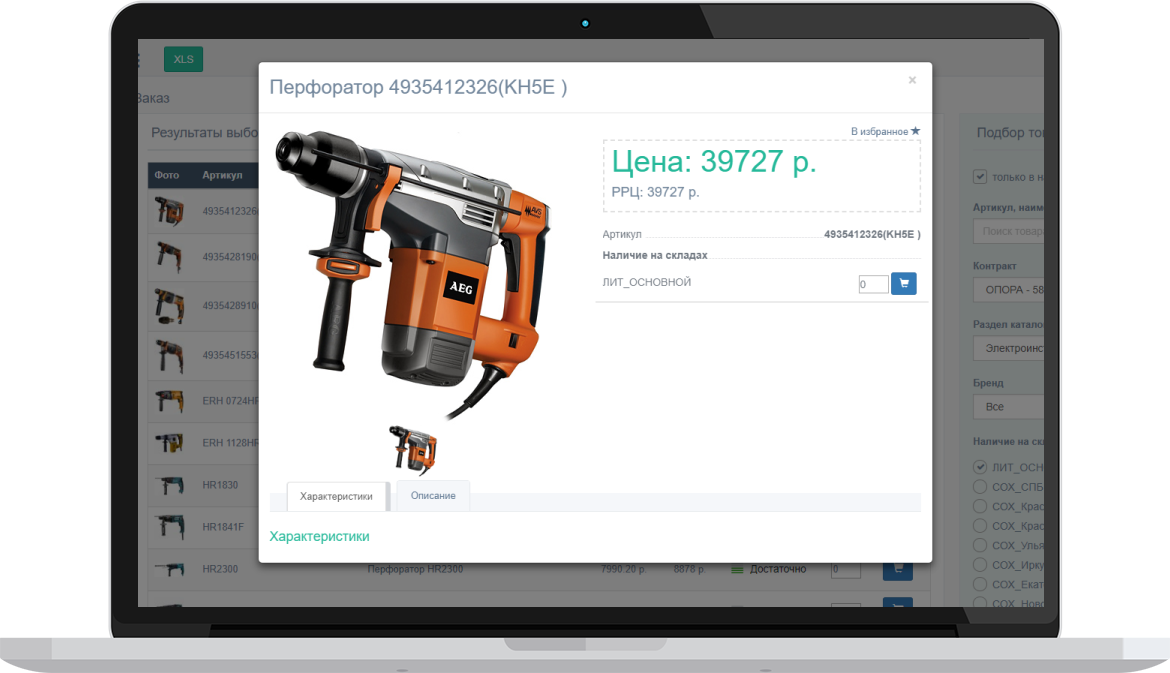Click the Артикул column header

click(x=222, y=175)
